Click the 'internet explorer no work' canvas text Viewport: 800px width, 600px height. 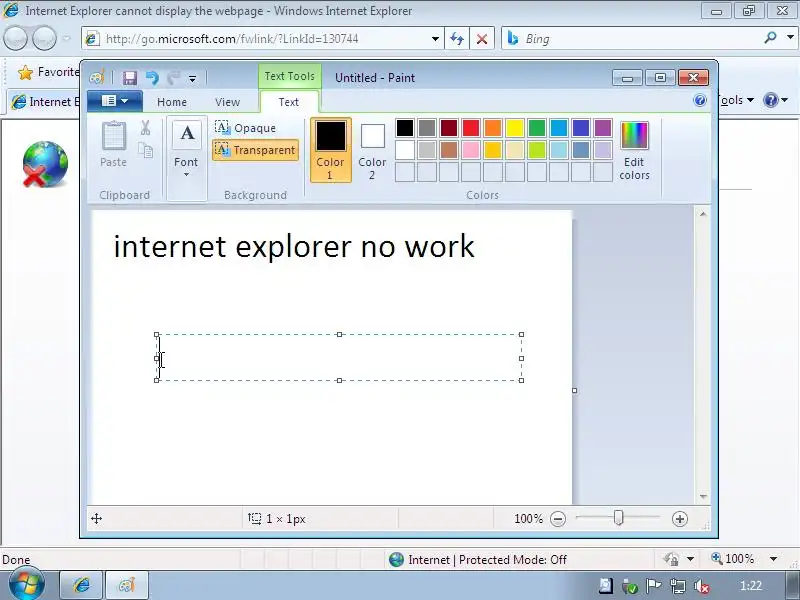(x=294, y=247)
